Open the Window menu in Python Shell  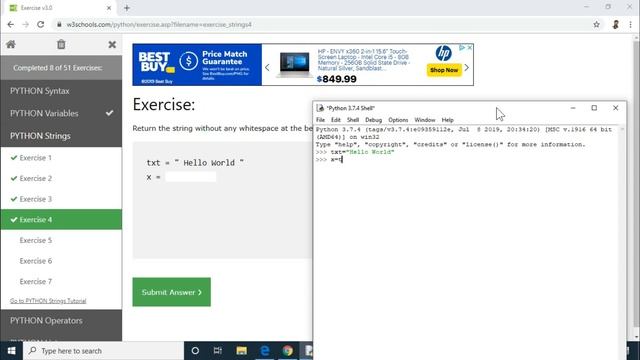424,120
